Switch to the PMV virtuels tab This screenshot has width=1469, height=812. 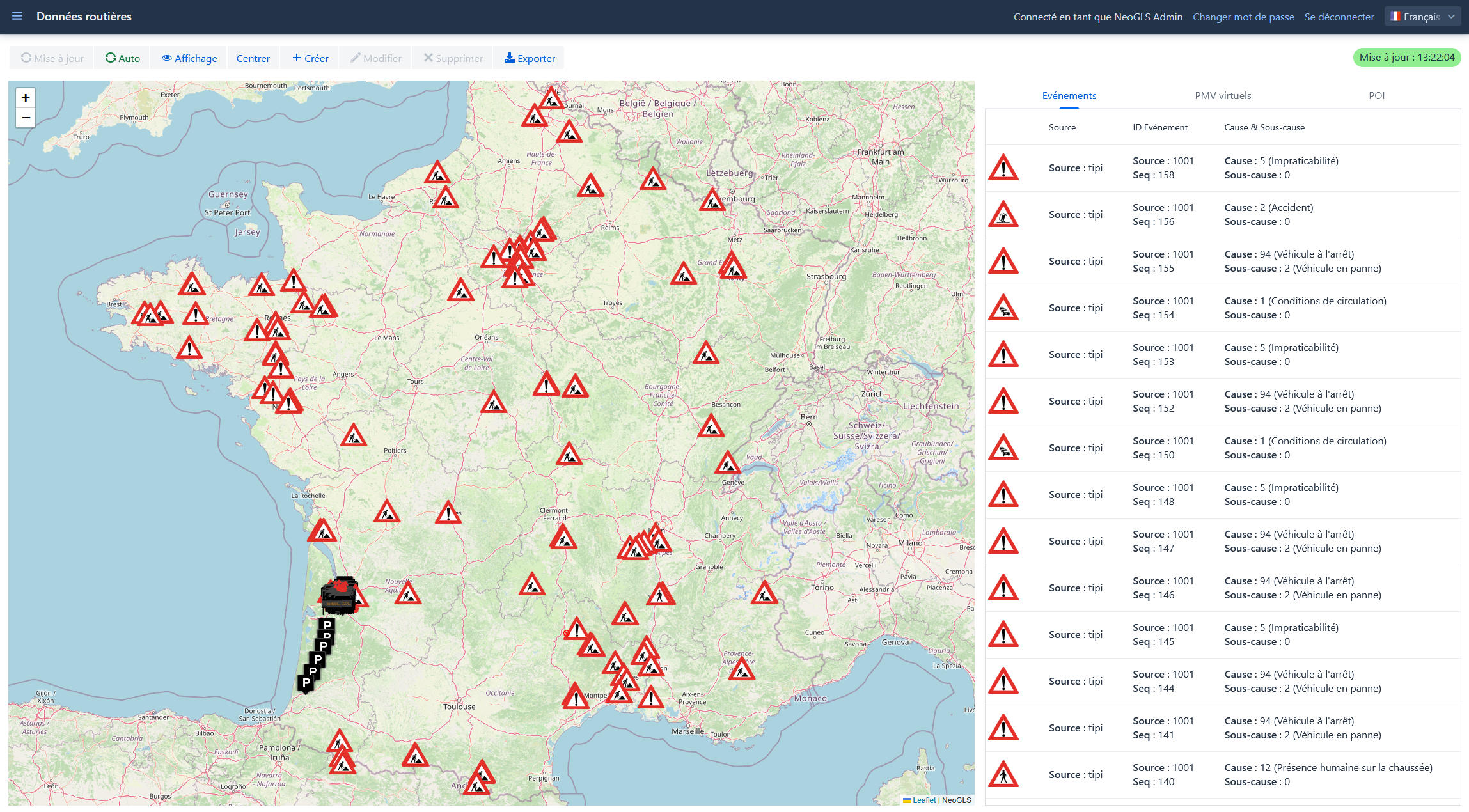click(x=1223, y=95)
